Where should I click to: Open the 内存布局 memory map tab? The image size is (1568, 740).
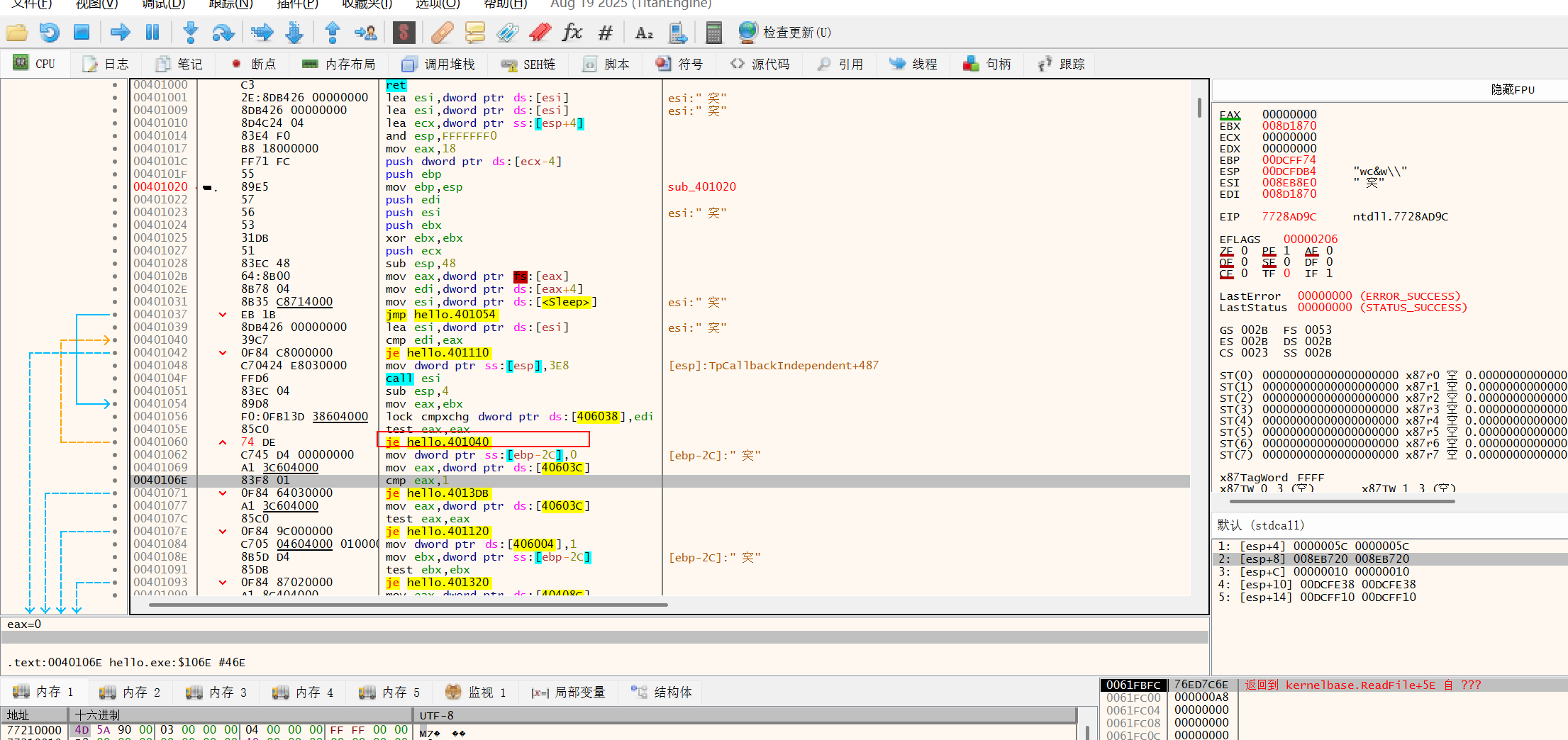click(339, 65)
